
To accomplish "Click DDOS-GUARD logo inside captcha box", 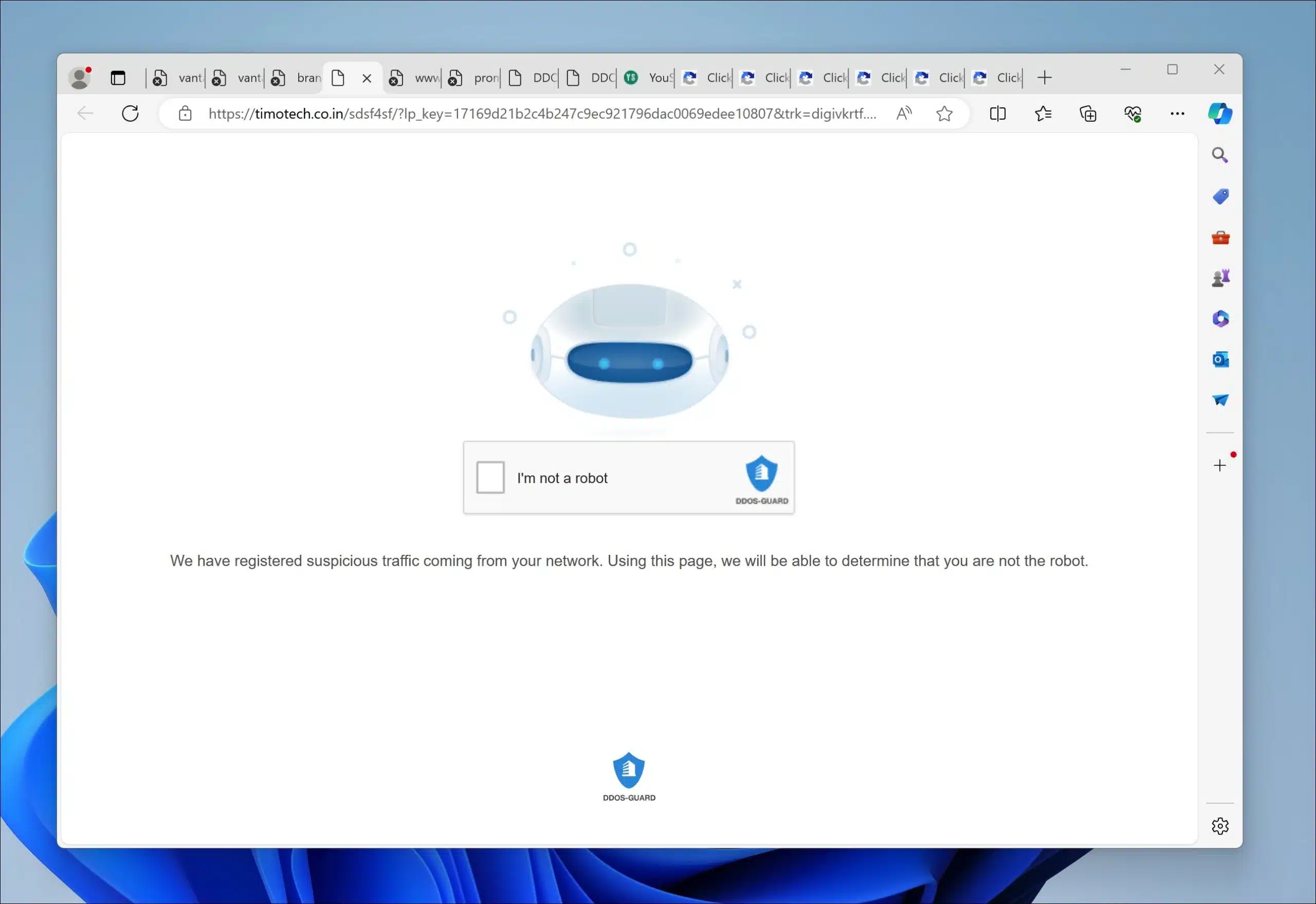I will click(x=761, y=480).
